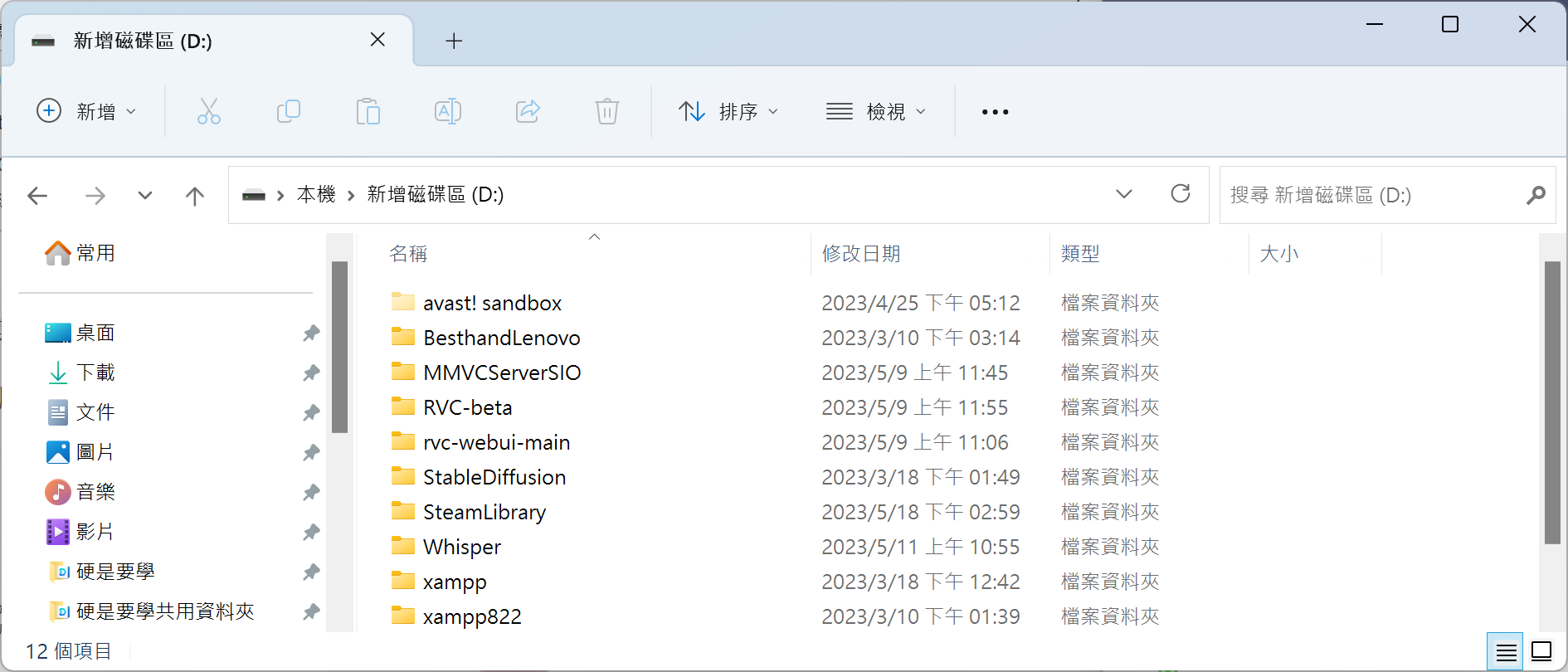This screenshot has width=1568, height=672.
Task: Open the See more options menu
Action: [995, 111]
